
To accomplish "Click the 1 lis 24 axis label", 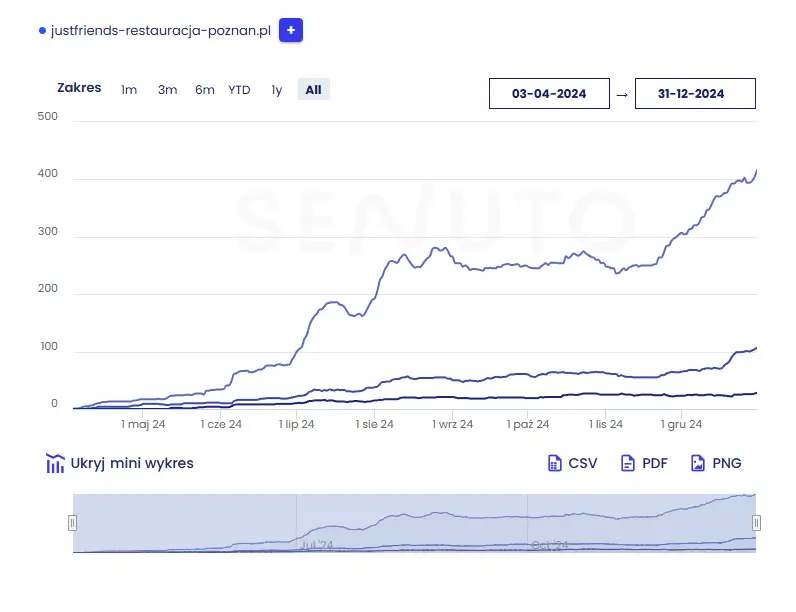I will 606,424.
